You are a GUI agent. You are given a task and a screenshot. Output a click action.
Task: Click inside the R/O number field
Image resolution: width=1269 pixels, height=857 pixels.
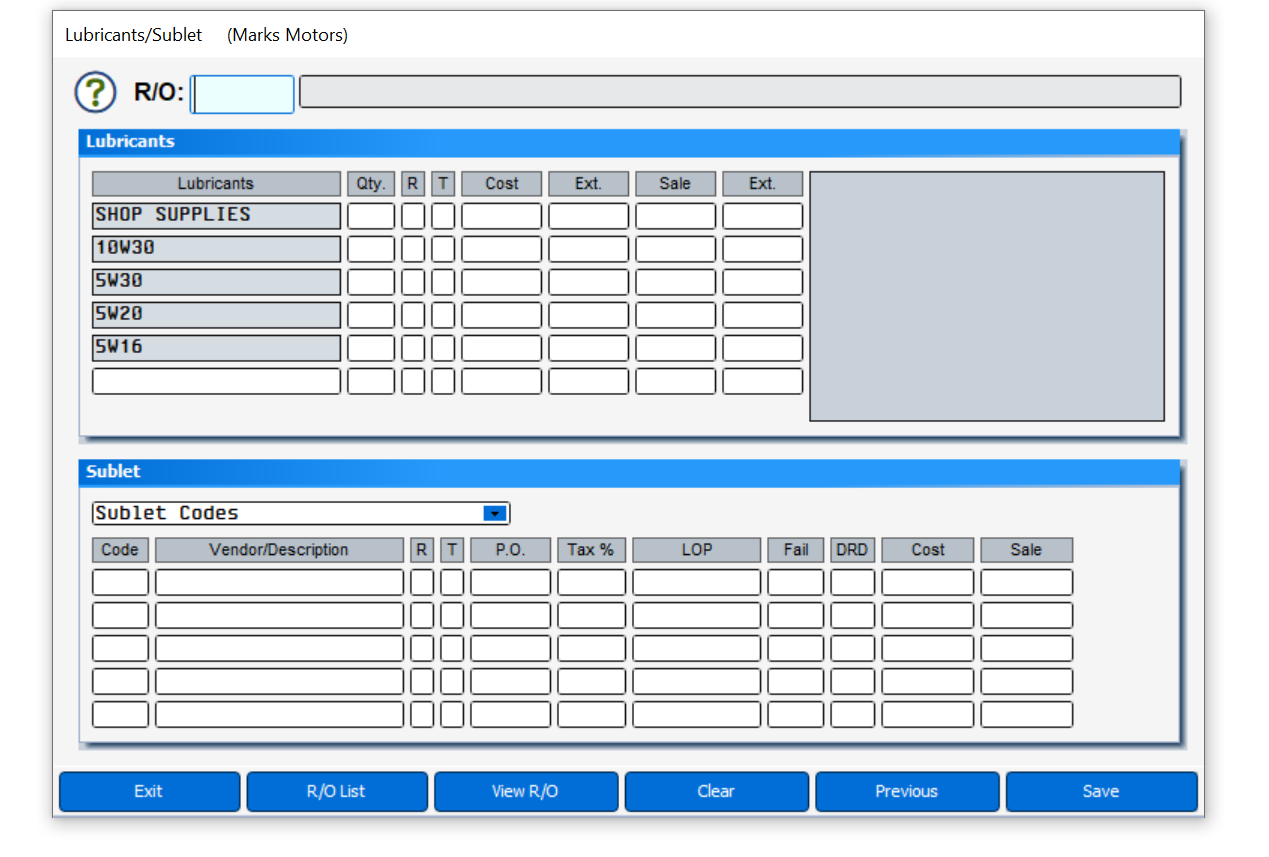pyautogui.click(x=242, y=93)
